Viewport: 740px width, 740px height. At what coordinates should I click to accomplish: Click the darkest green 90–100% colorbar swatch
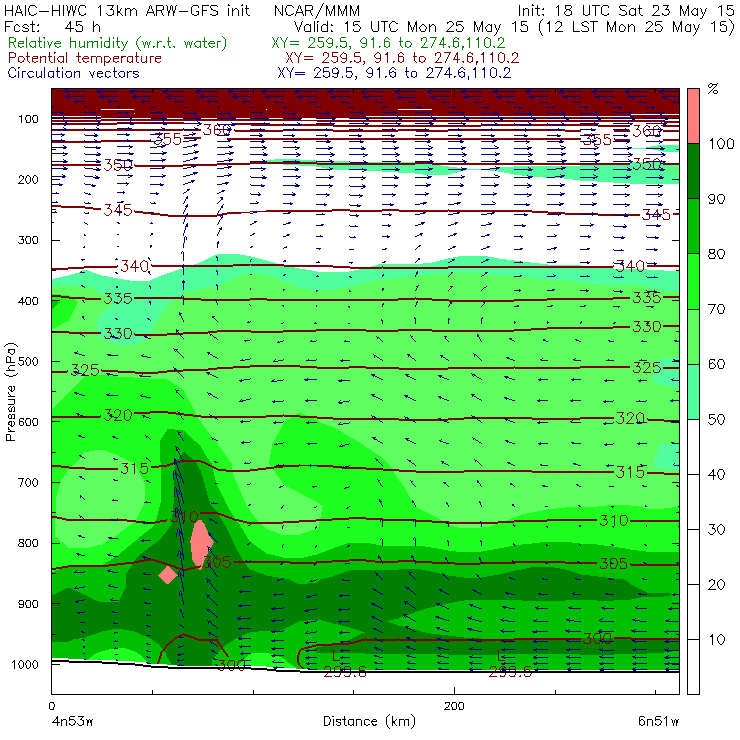point(693,171)
